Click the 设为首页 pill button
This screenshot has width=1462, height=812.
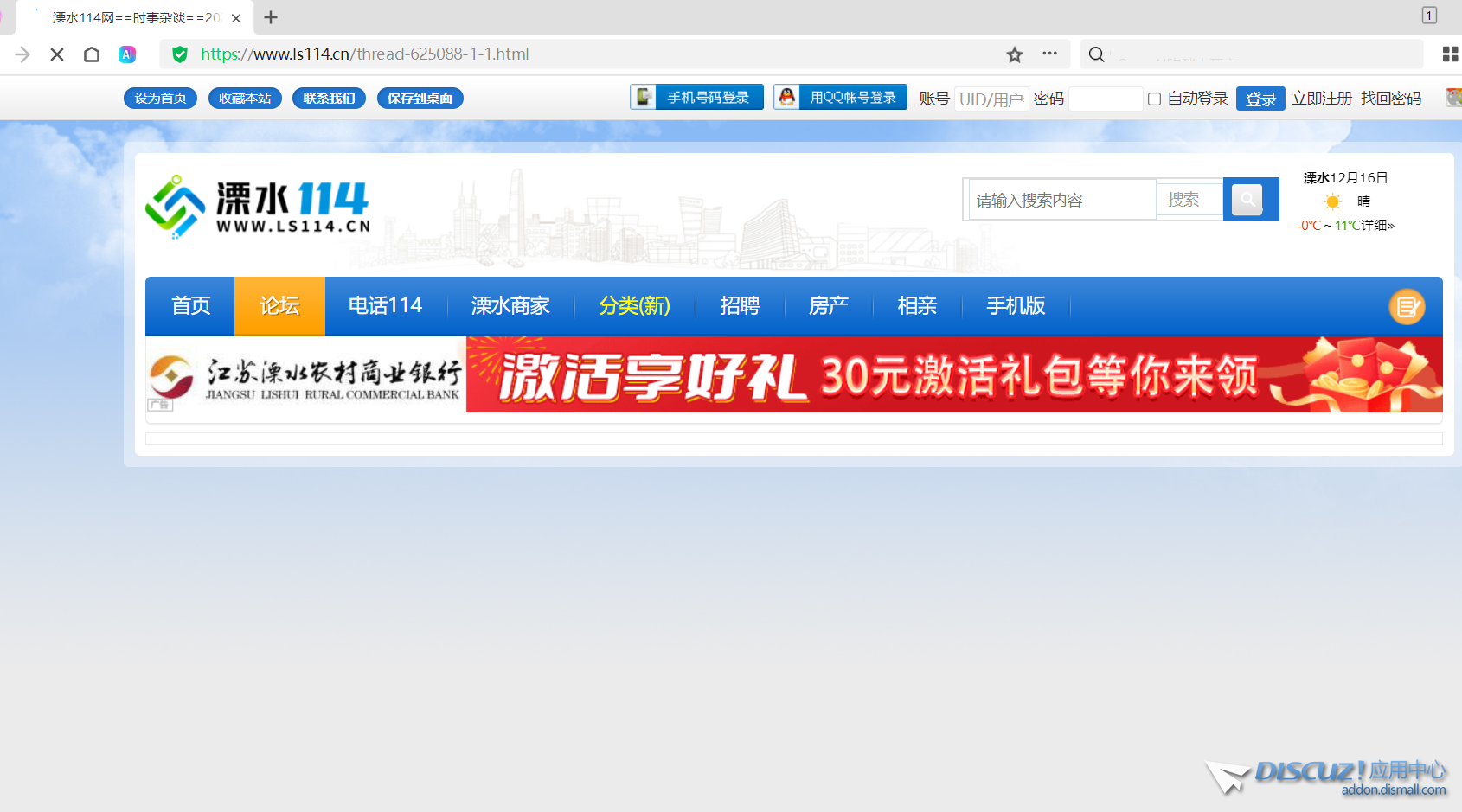(x=160, y=99)
